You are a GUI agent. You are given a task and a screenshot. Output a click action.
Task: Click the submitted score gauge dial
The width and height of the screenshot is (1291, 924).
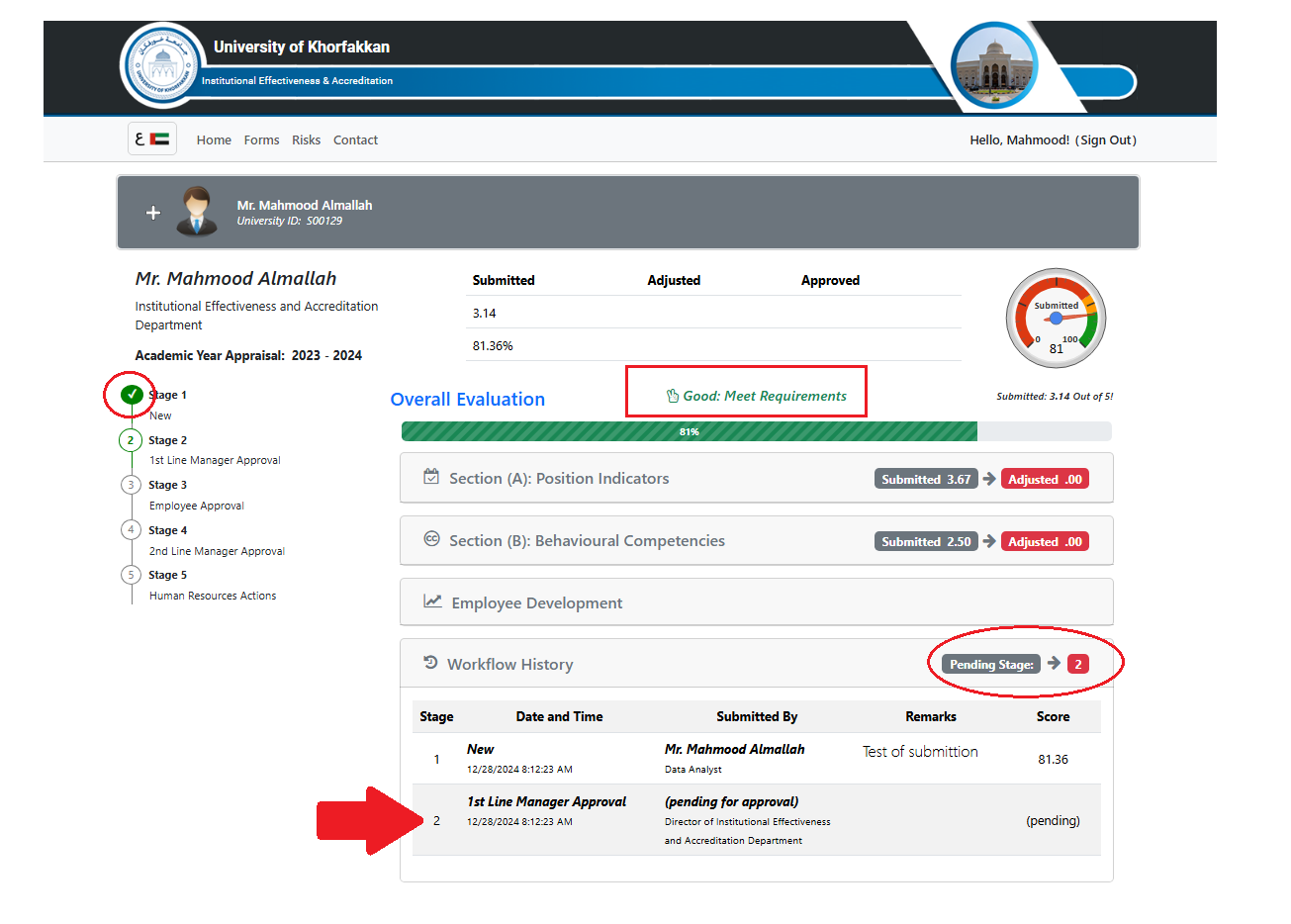click(1056, 319)
